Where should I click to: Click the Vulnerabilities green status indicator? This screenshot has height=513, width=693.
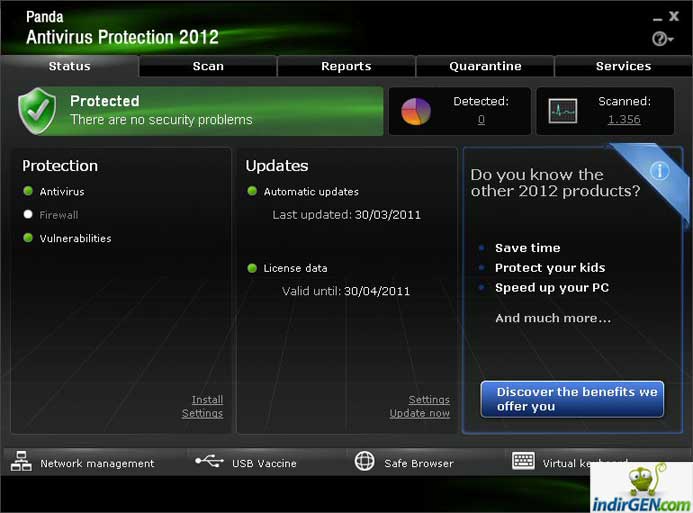point(28,238)
